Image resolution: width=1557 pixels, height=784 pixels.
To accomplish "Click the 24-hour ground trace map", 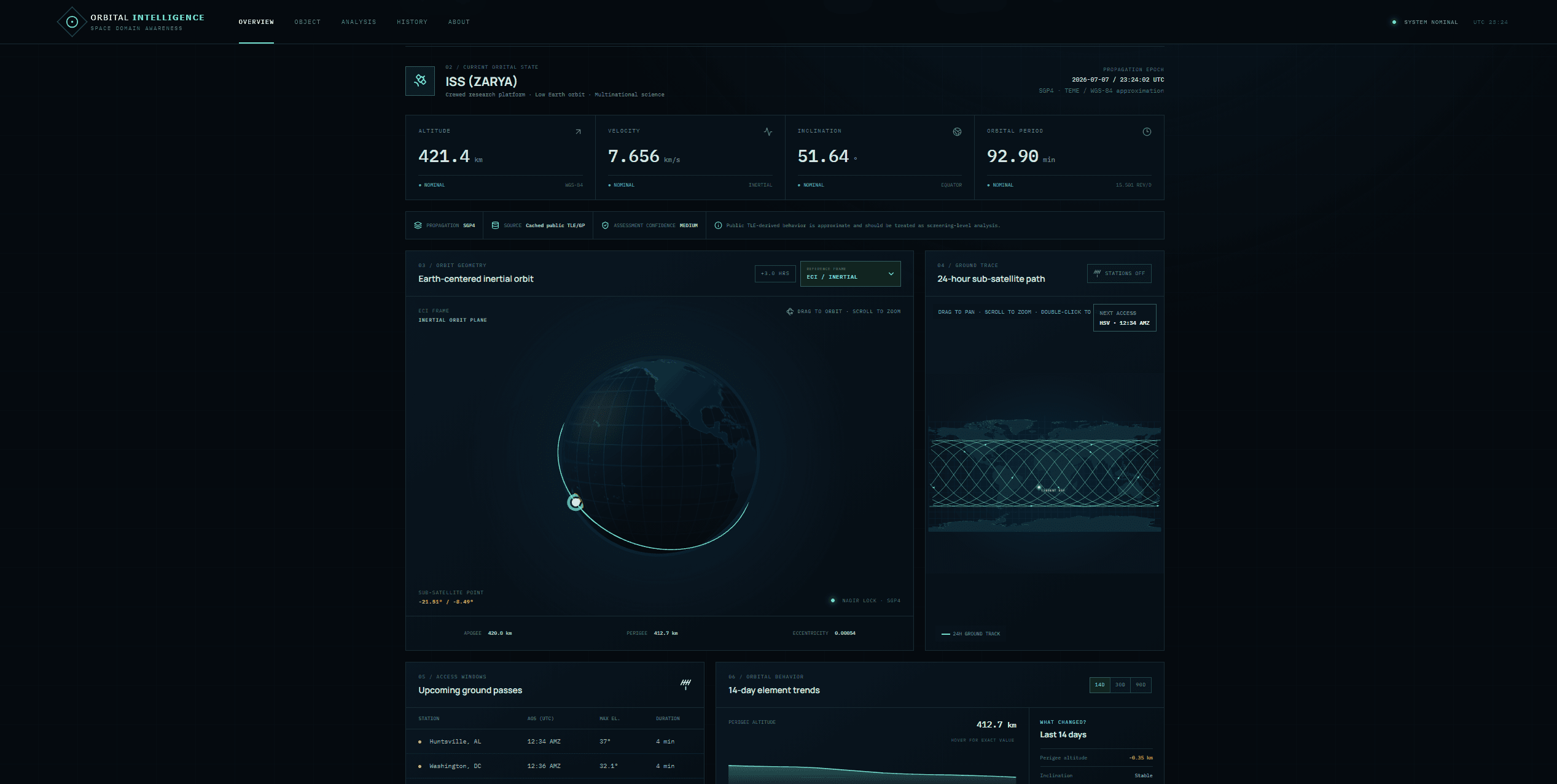I will [x=1044, y=476].
